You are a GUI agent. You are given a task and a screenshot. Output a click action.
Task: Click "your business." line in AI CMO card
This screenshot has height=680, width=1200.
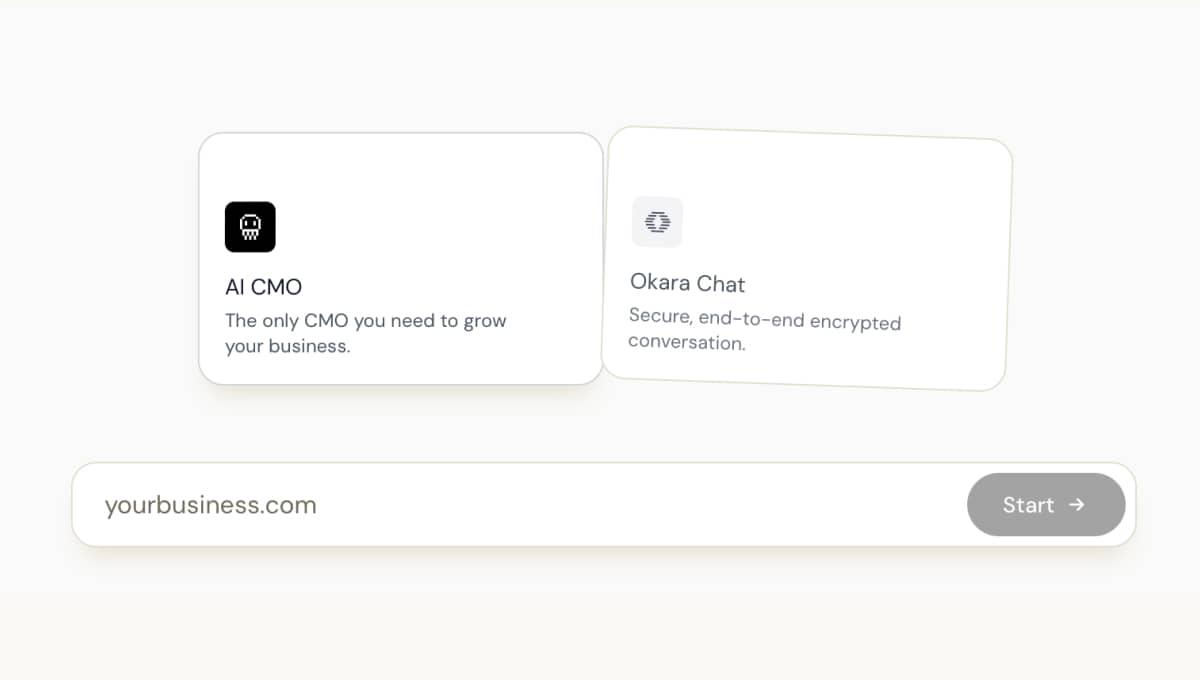pos(287,347)
